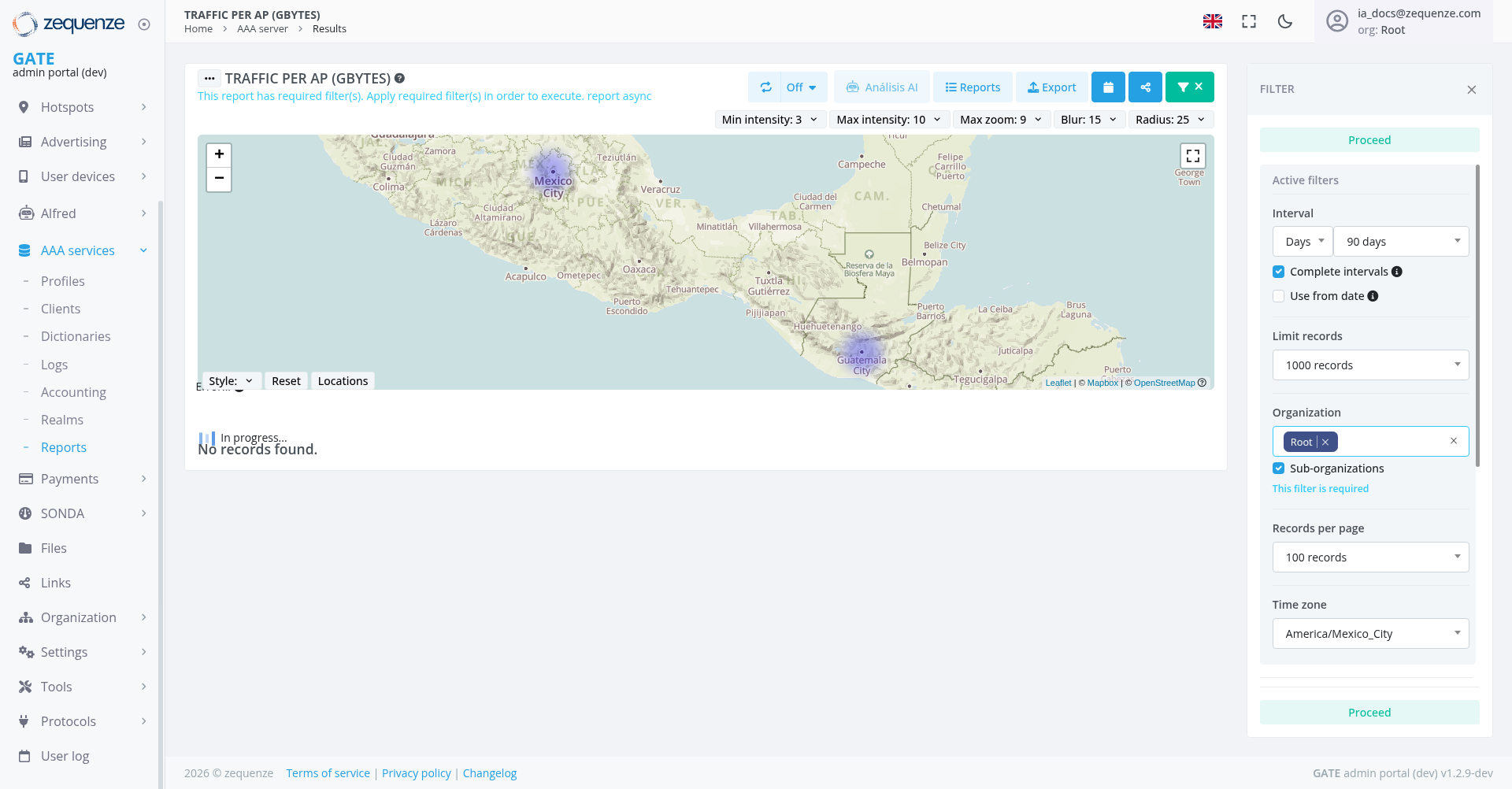Open the three-dots report menu
Screen dimensions: 1512x789
(209, 79)
